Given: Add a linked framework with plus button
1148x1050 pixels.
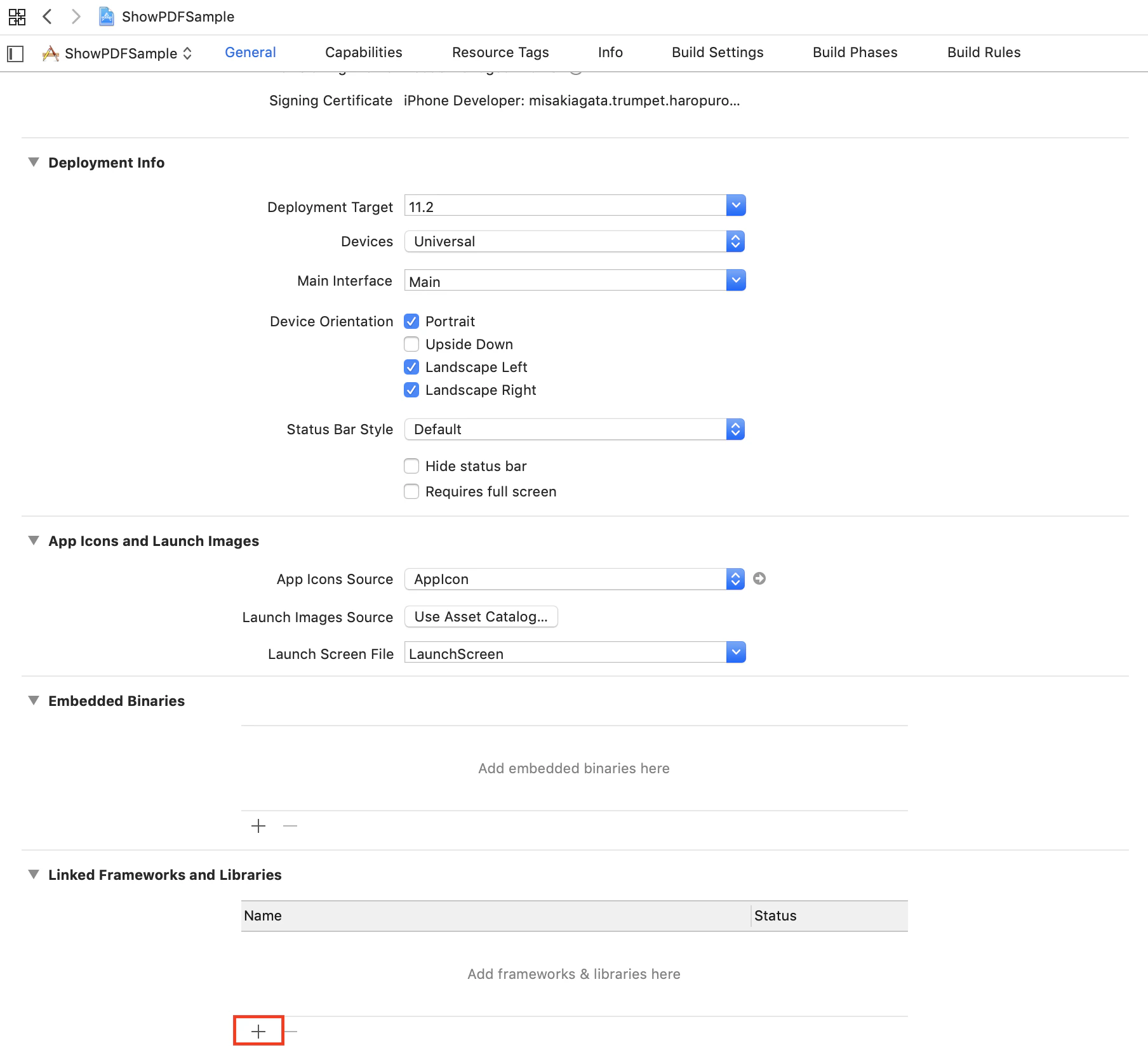Looking at the screenshot, I should [x=258, y=1032].
